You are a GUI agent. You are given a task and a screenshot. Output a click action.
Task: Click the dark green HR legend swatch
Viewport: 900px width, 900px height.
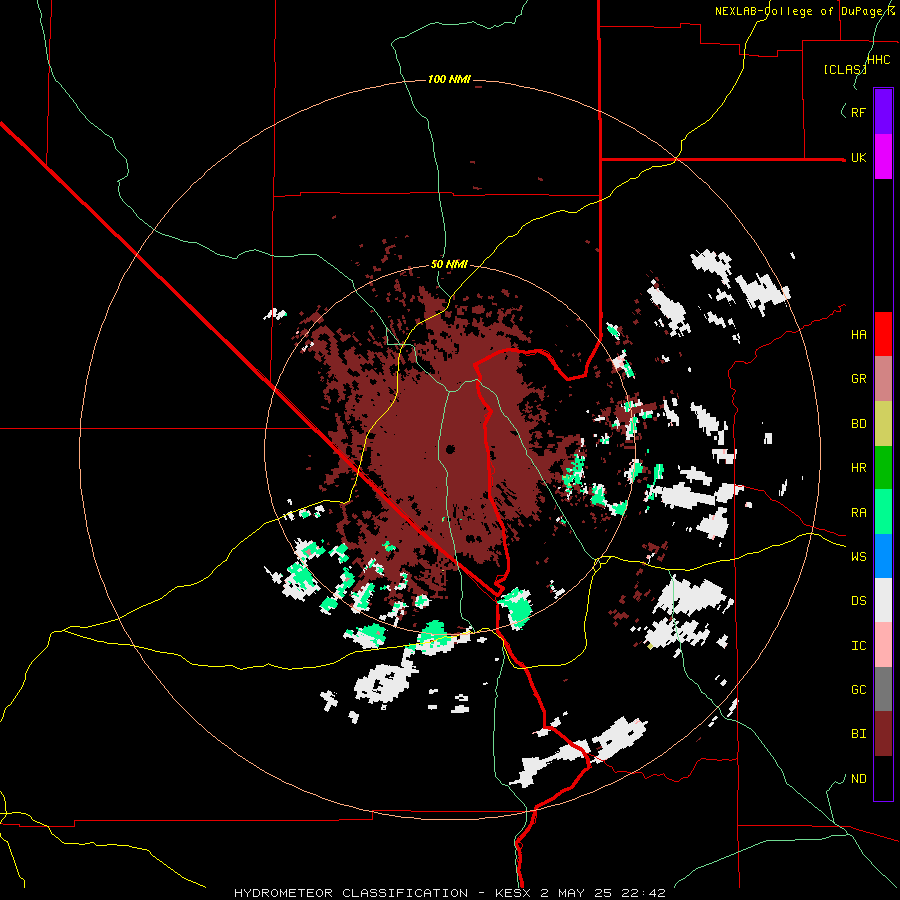point(883,468)
